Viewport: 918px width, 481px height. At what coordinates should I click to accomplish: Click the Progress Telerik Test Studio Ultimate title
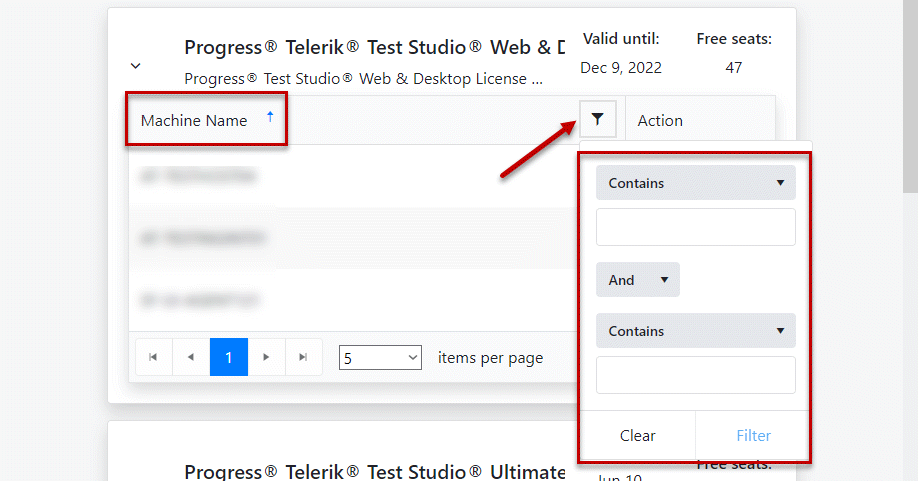(375, 472)
